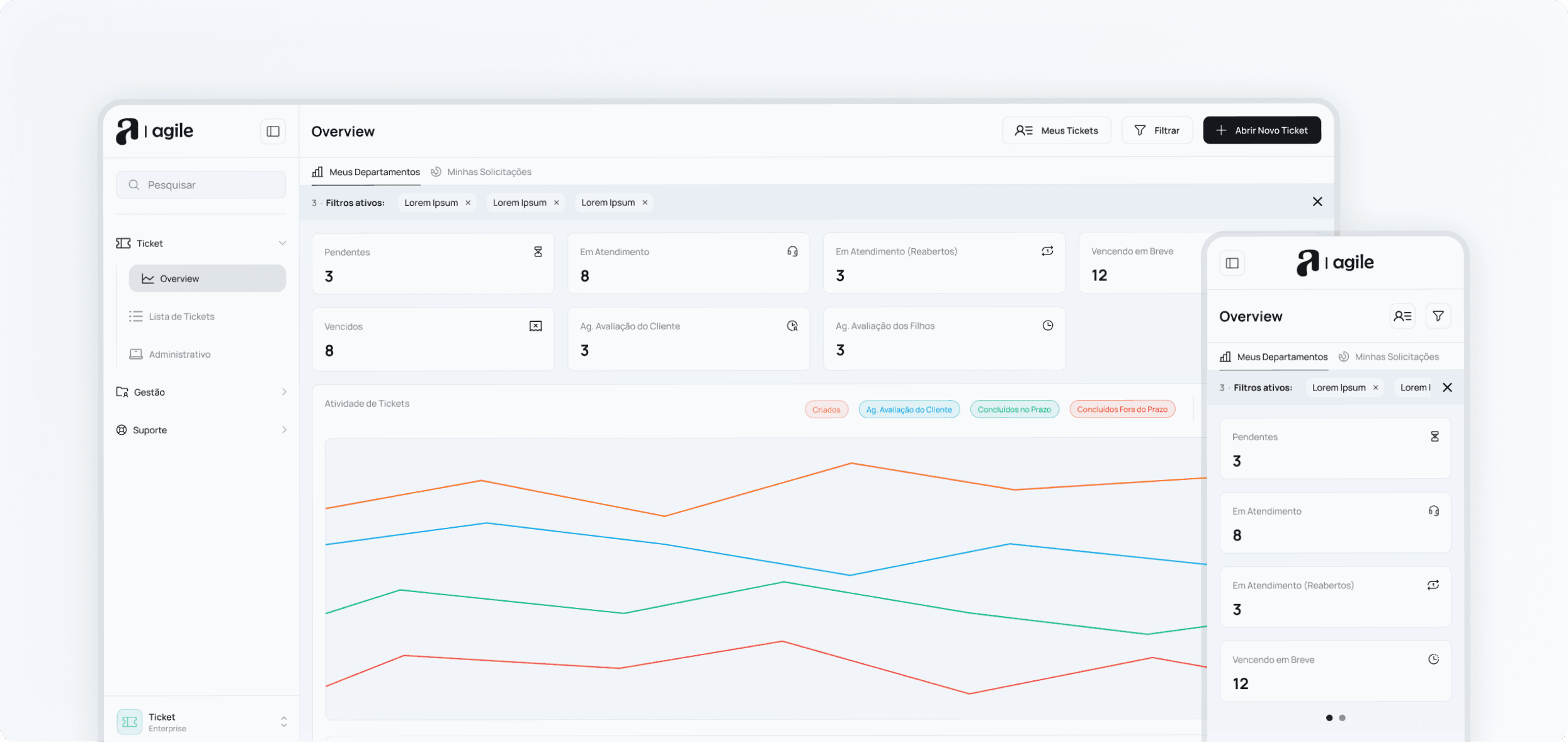This screenshot has height=742, width=1568.
Task: Click reopen icon on mobile Em Atendimento (Reabertos) card
Action: coord(1433,585)
